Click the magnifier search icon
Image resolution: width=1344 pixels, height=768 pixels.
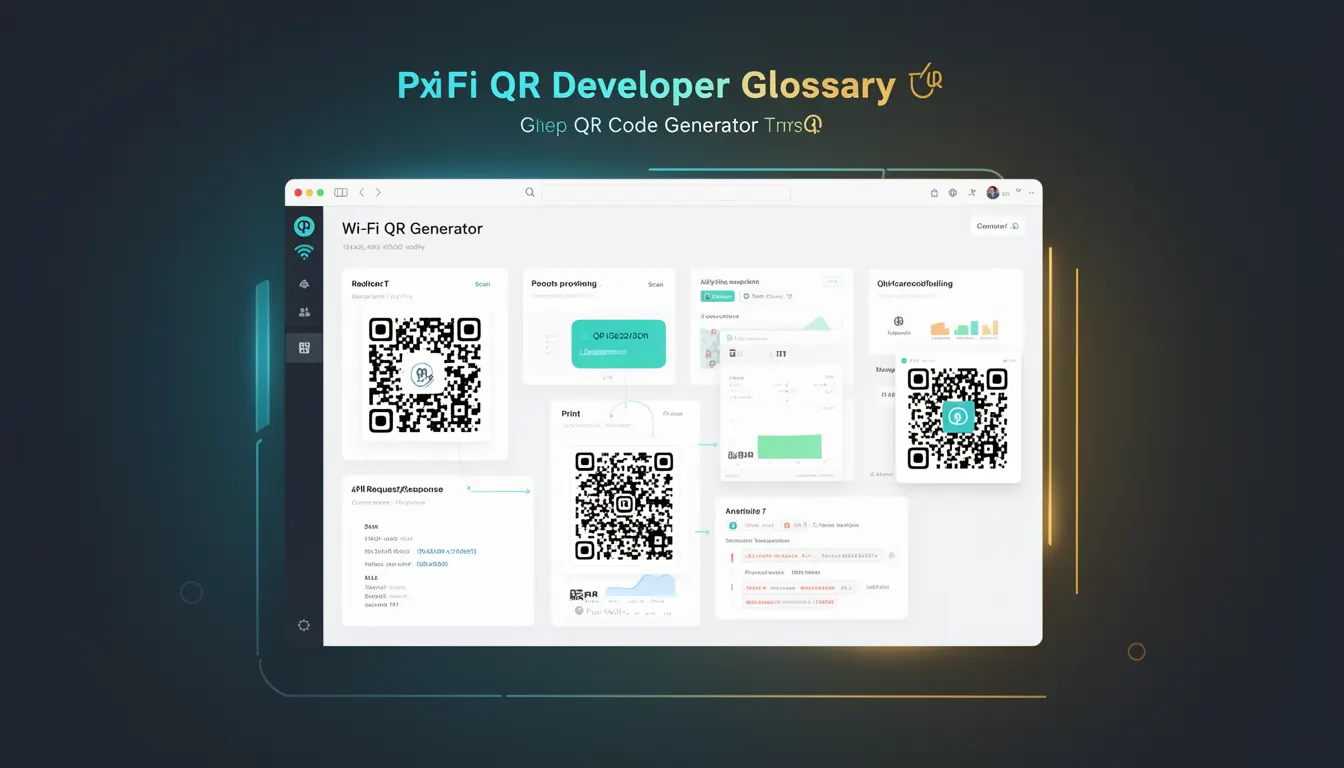pyautogui.click(x=530, y=192)
